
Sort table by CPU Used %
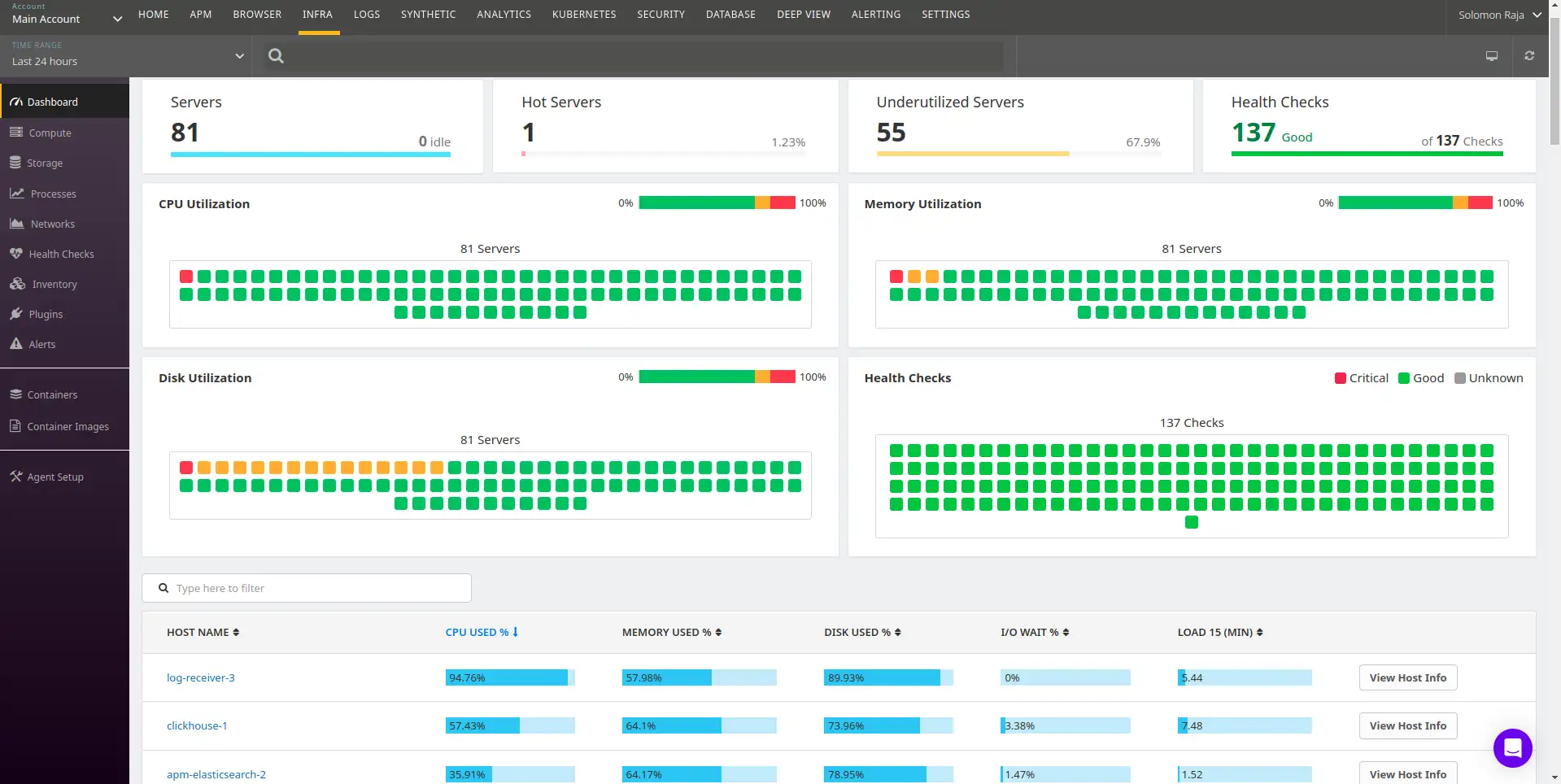tap(482, 632)
